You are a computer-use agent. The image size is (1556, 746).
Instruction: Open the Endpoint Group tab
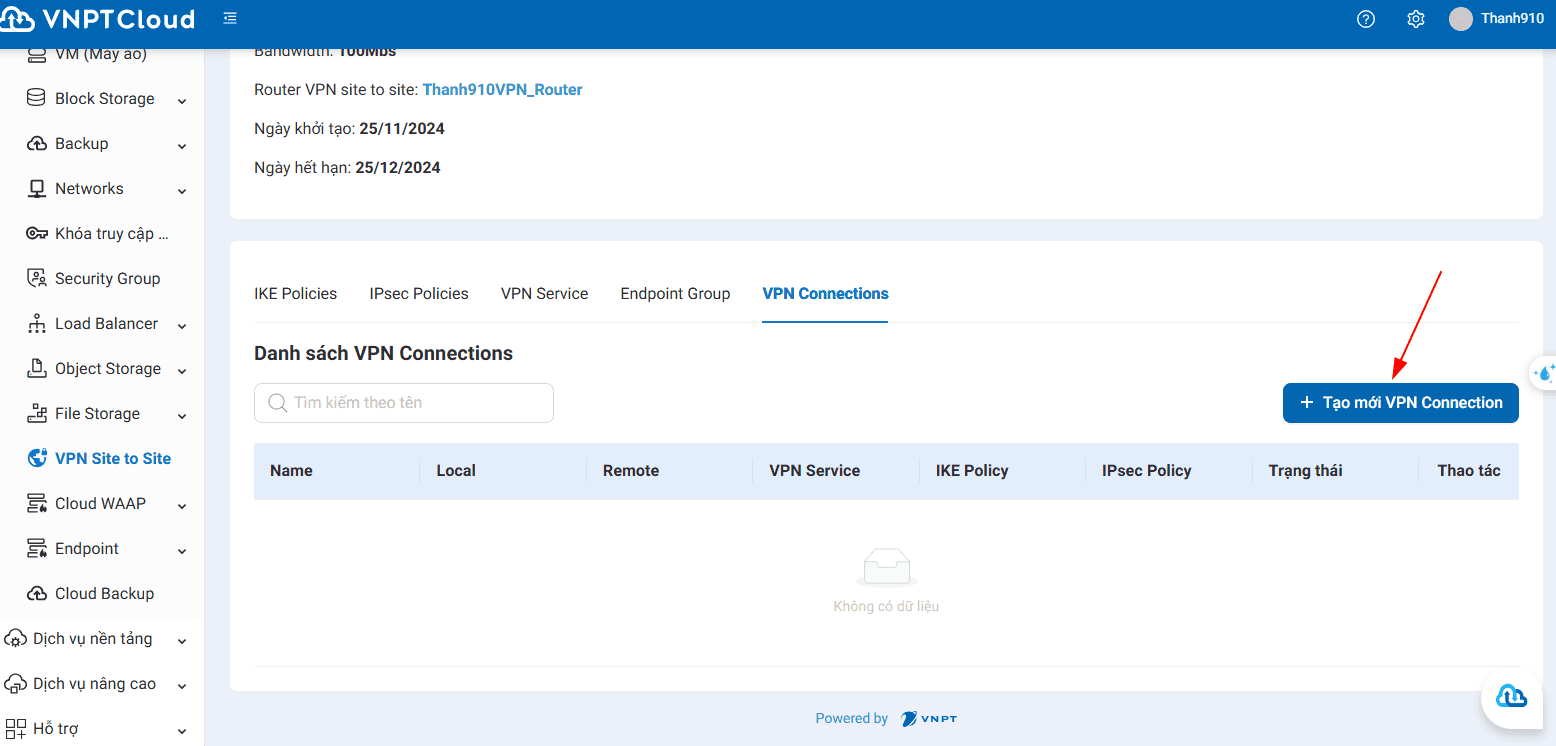pos(675,293)
